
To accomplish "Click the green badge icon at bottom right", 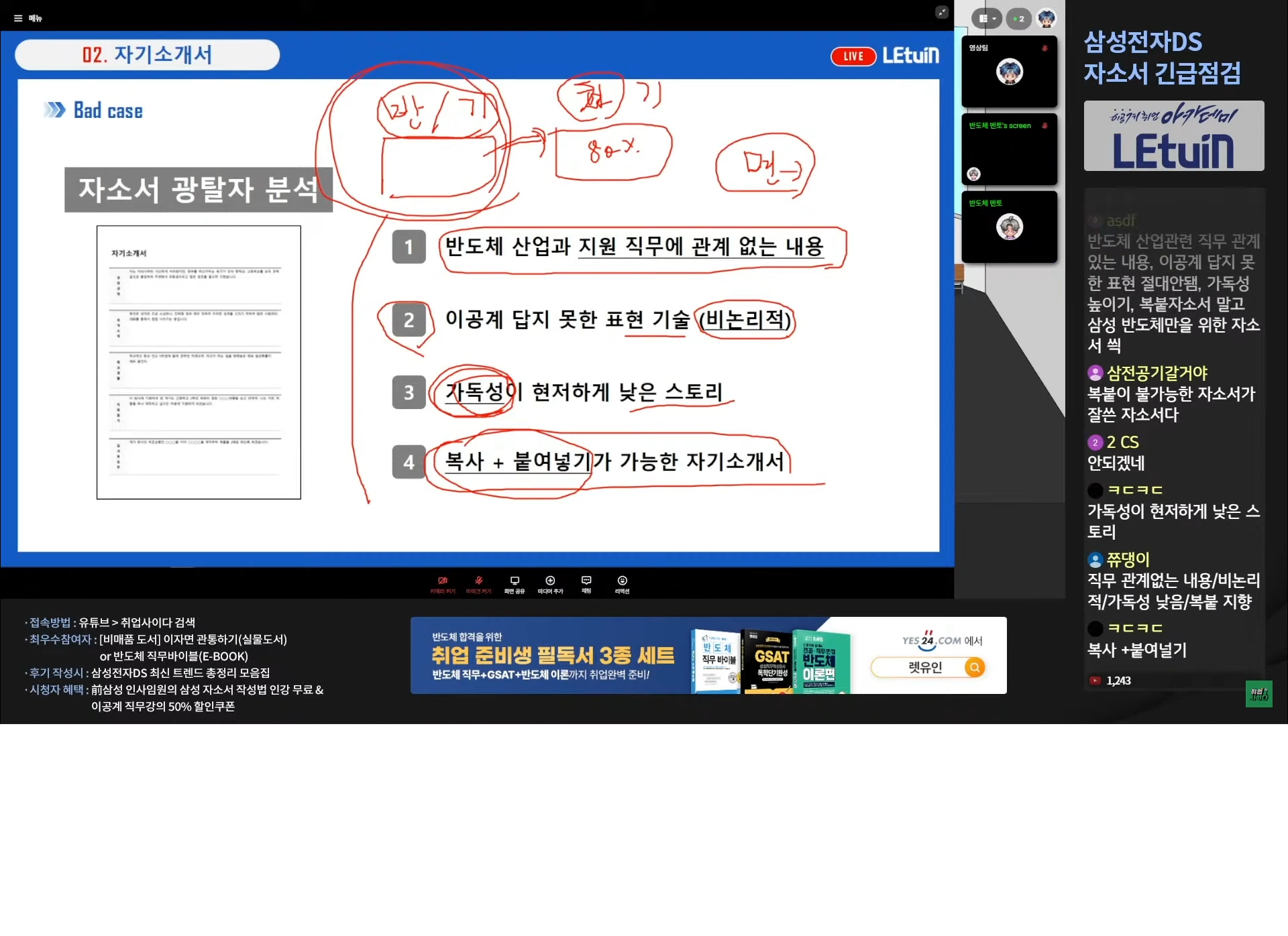I will [1258, 694].
